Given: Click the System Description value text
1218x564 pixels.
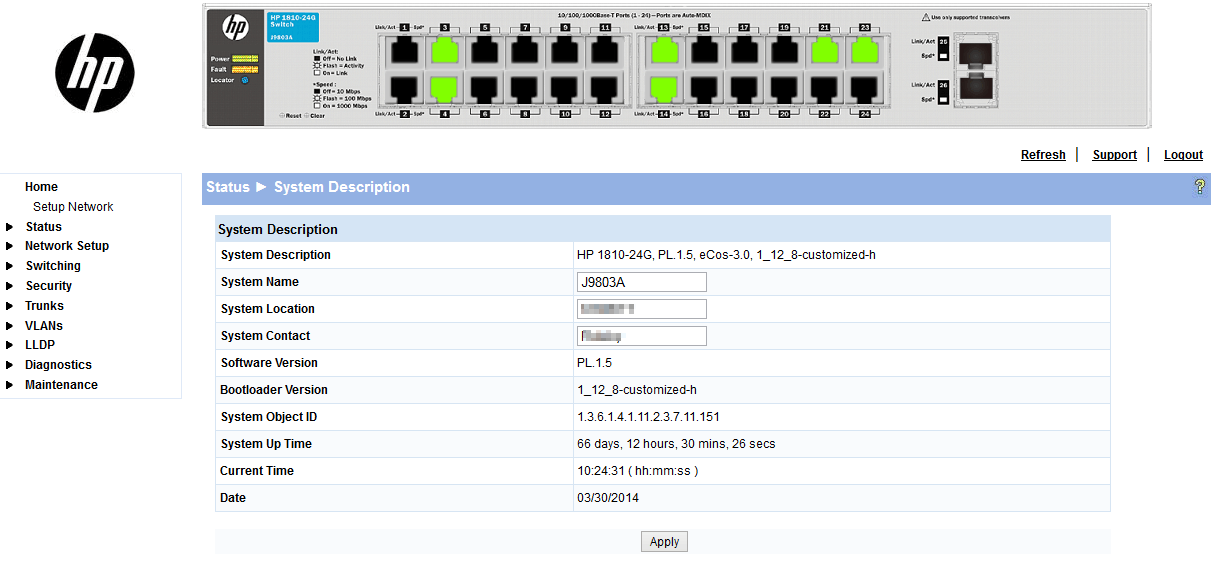Looking at the screenshot, I should click(726, 255).
